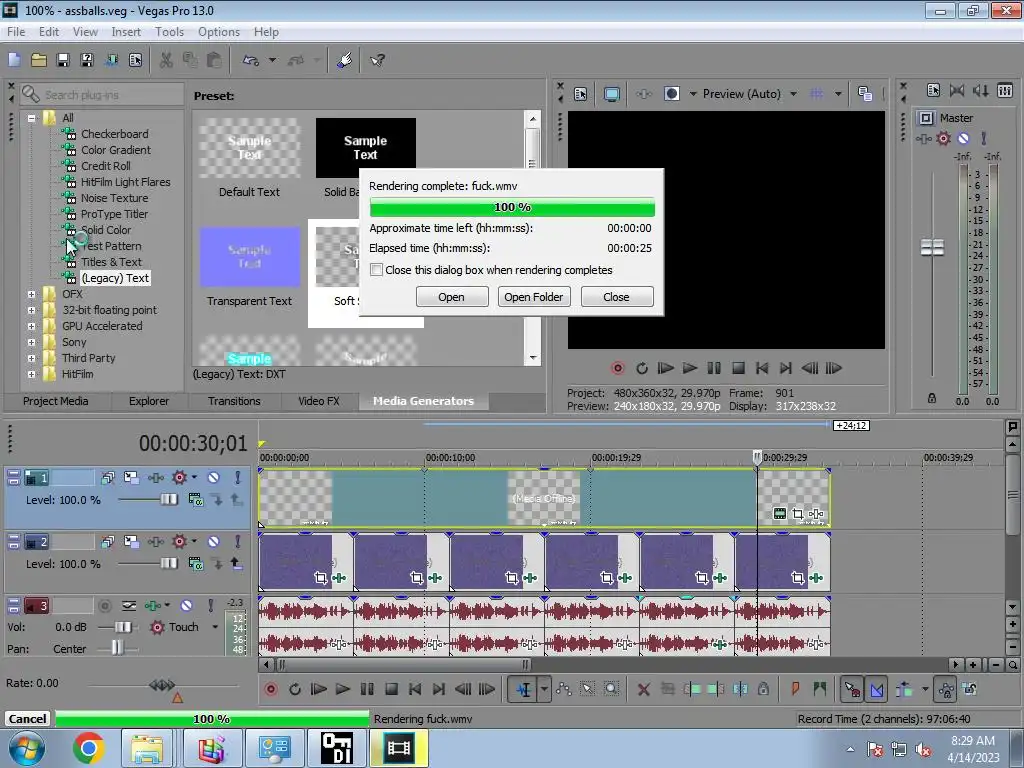Click the Lock Event padlock icon
Screen dimensions: 1024x768
point(763,689)
